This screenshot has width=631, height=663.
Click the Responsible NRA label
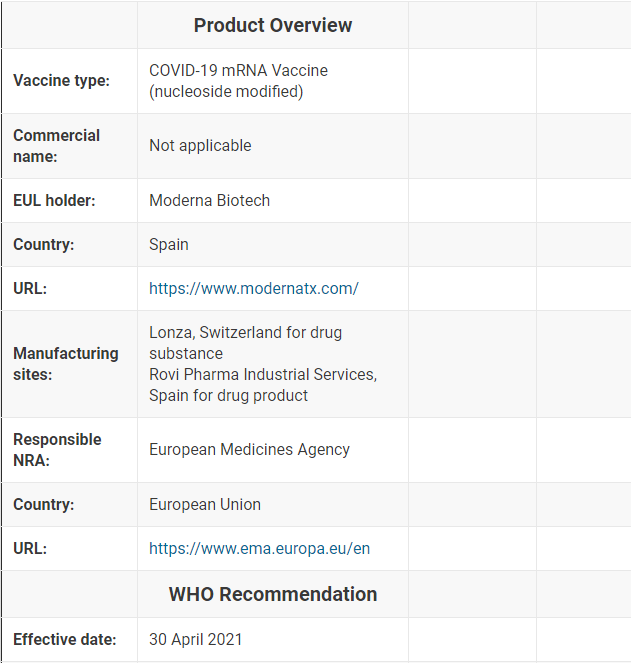tap(57, 450)
